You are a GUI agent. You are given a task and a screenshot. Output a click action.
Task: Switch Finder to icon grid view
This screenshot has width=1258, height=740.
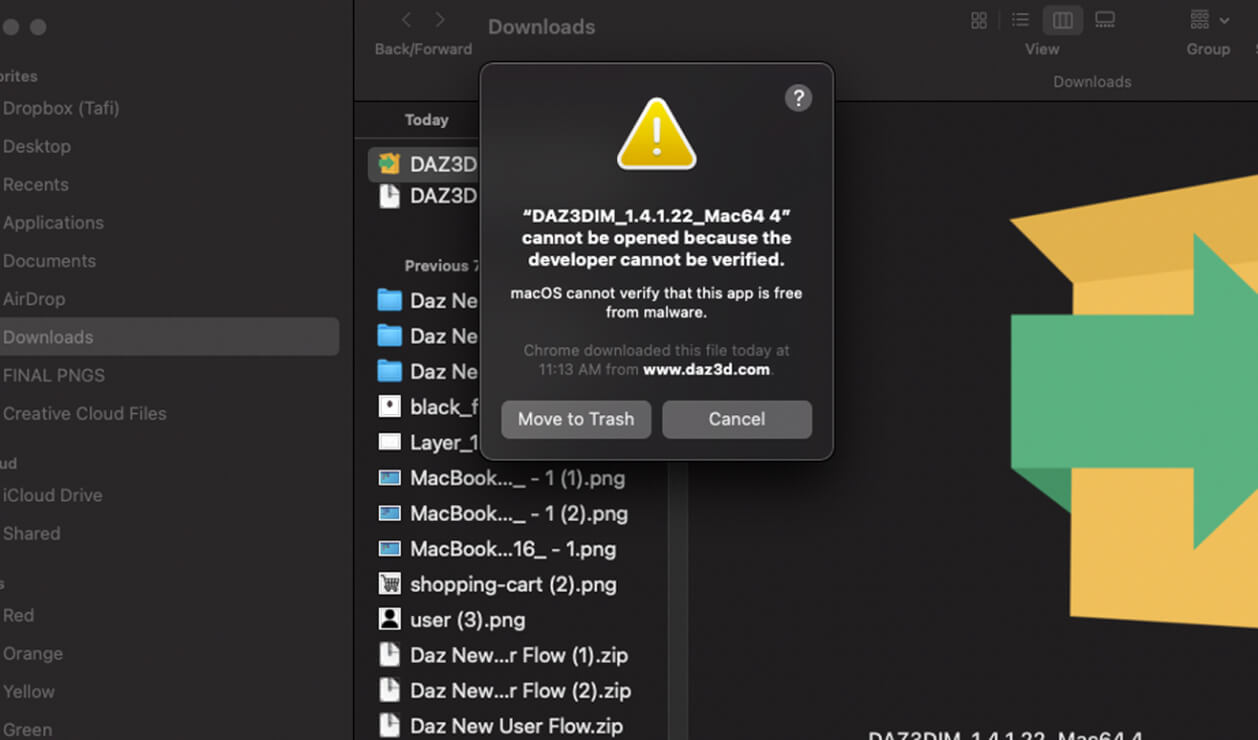pos(979,20)
